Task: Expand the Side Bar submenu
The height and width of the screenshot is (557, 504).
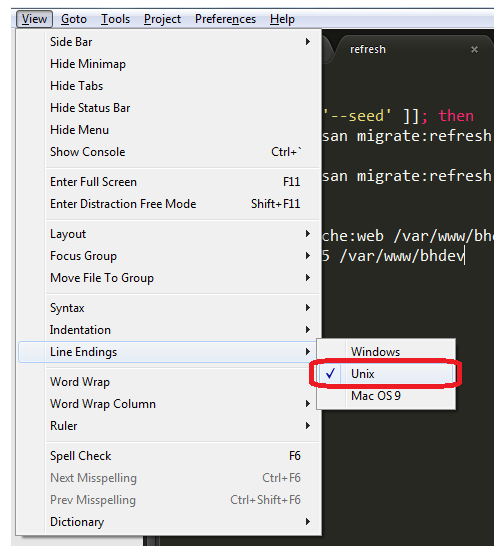Action: [169, 42]
